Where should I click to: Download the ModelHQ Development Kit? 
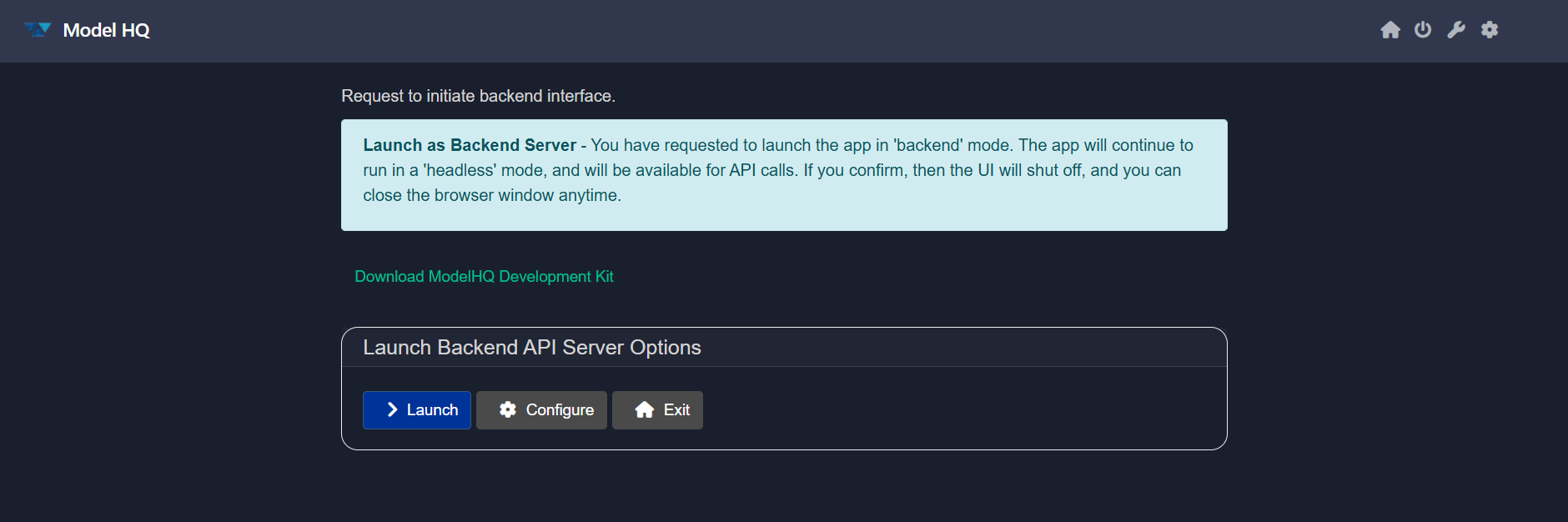[x=484, y=276]
